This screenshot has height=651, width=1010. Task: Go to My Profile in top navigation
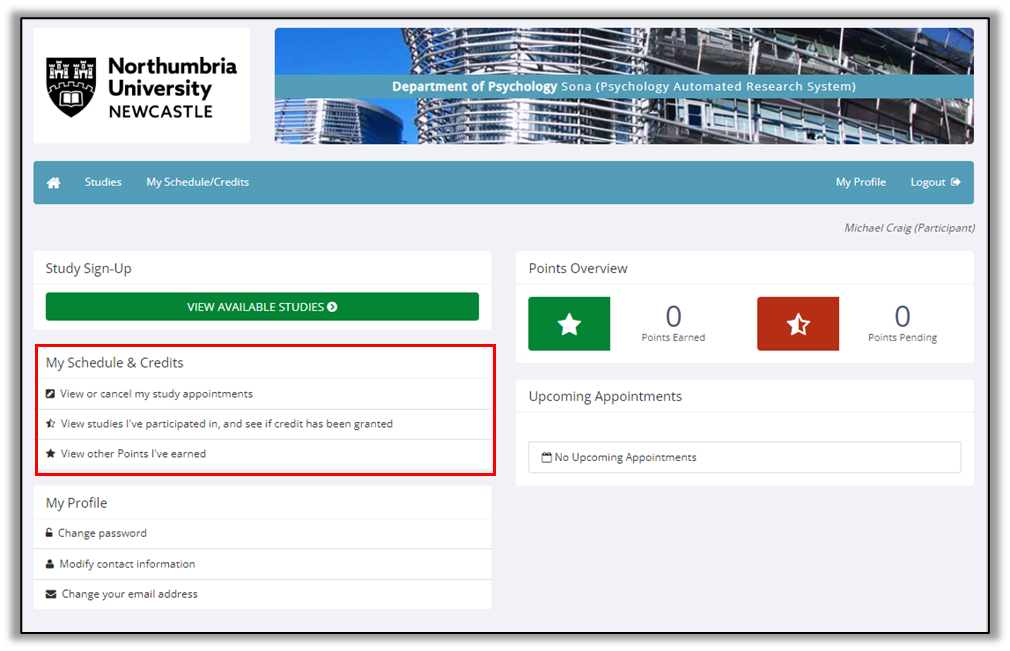[x=860, y=182]
